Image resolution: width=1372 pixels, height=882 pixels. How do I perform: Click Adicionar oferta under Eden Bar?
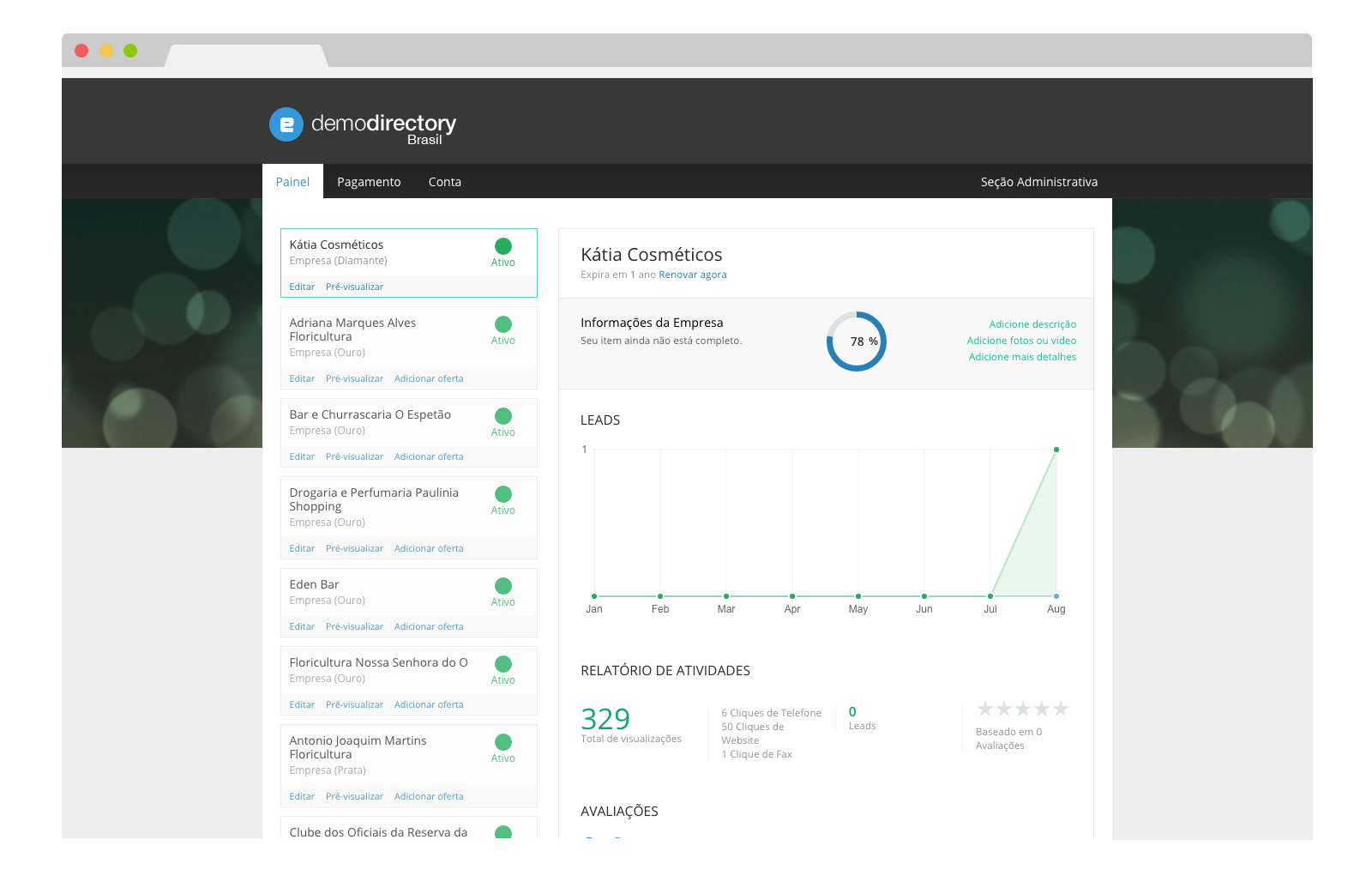(x=429, y=626)
